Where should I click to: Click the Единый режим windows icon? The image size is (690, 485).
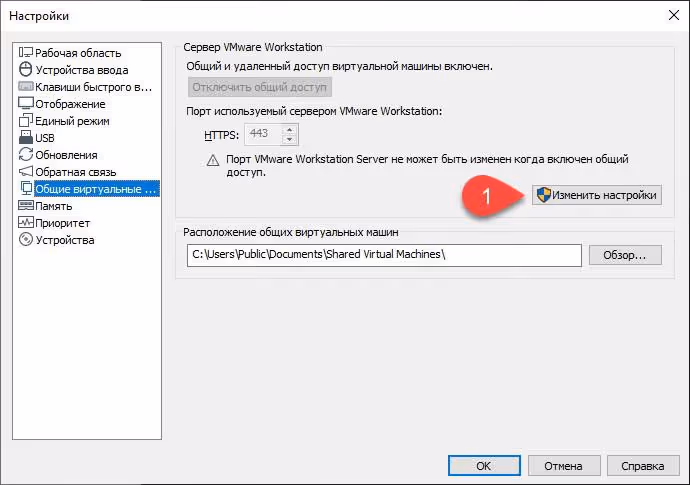tap(26, 120)
